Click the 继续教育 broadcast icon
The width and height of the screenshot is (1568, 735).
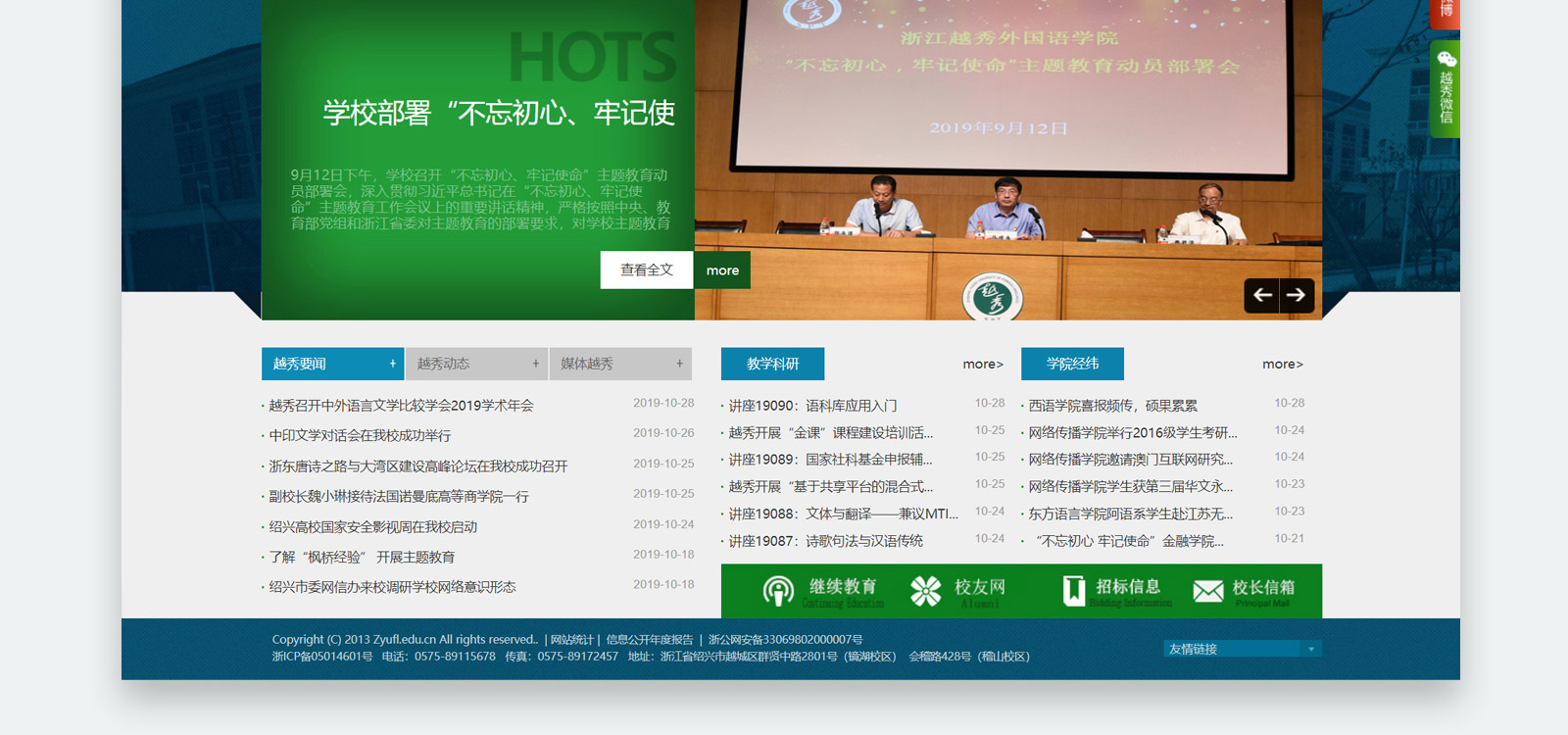coord(778,591)
